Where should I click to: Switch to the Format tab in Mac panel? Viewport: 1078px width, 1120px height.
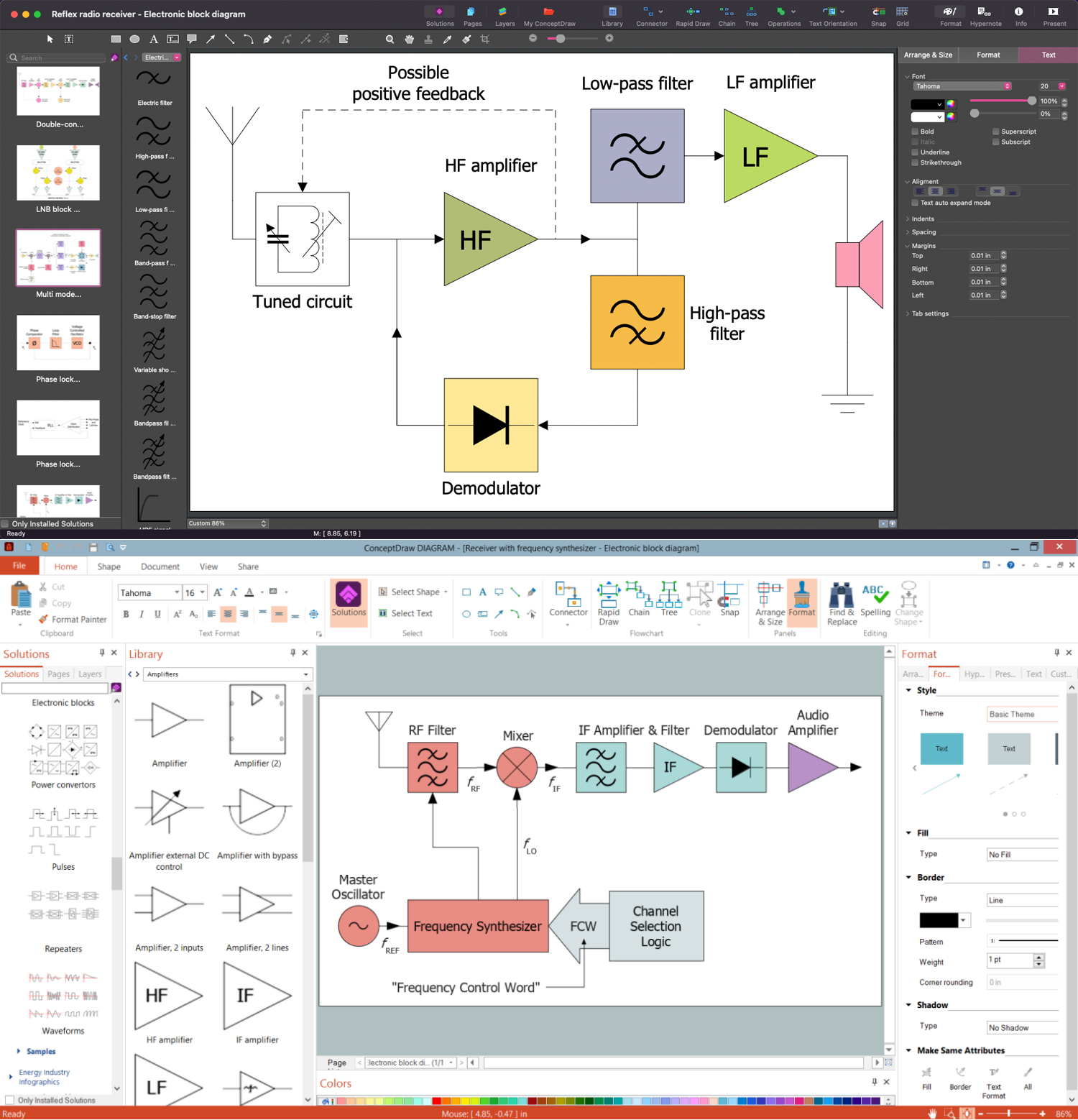[x=988, y=55]
